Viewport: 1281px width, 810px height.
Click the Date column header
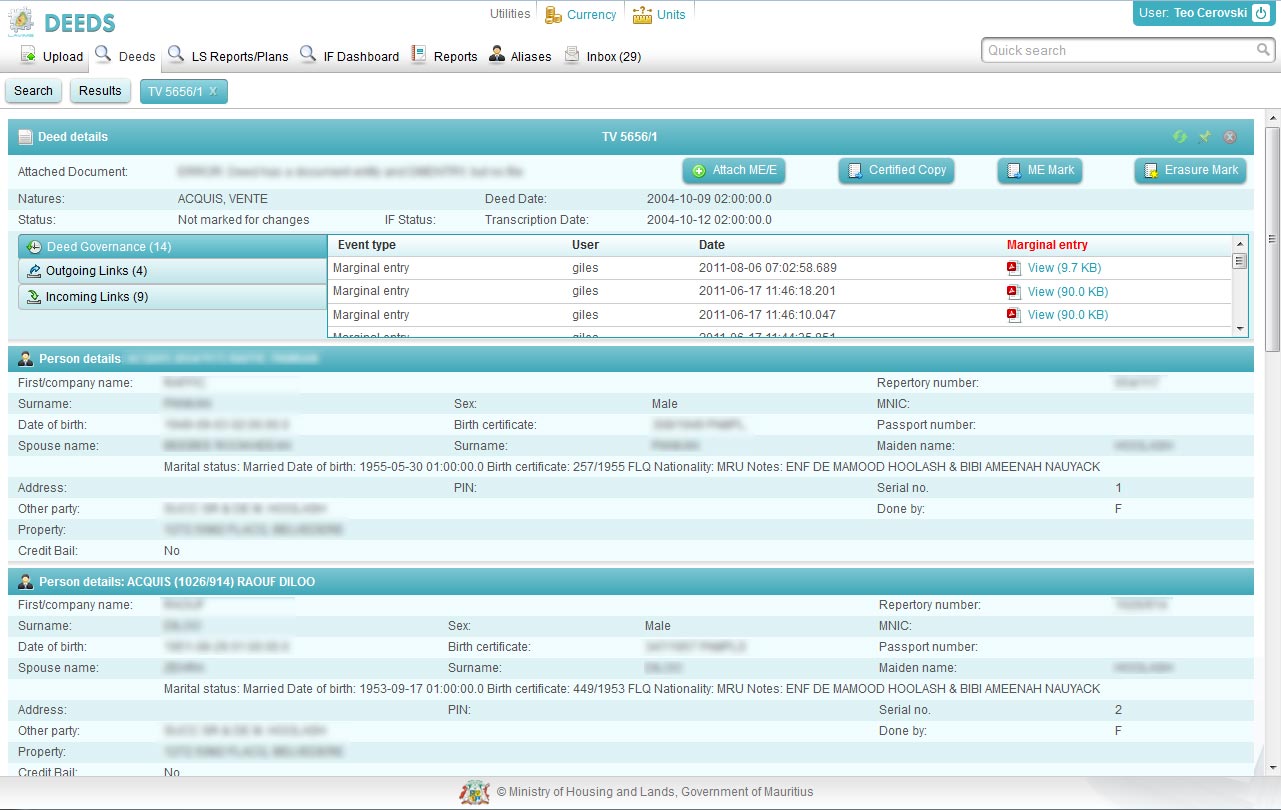[712, 245]
